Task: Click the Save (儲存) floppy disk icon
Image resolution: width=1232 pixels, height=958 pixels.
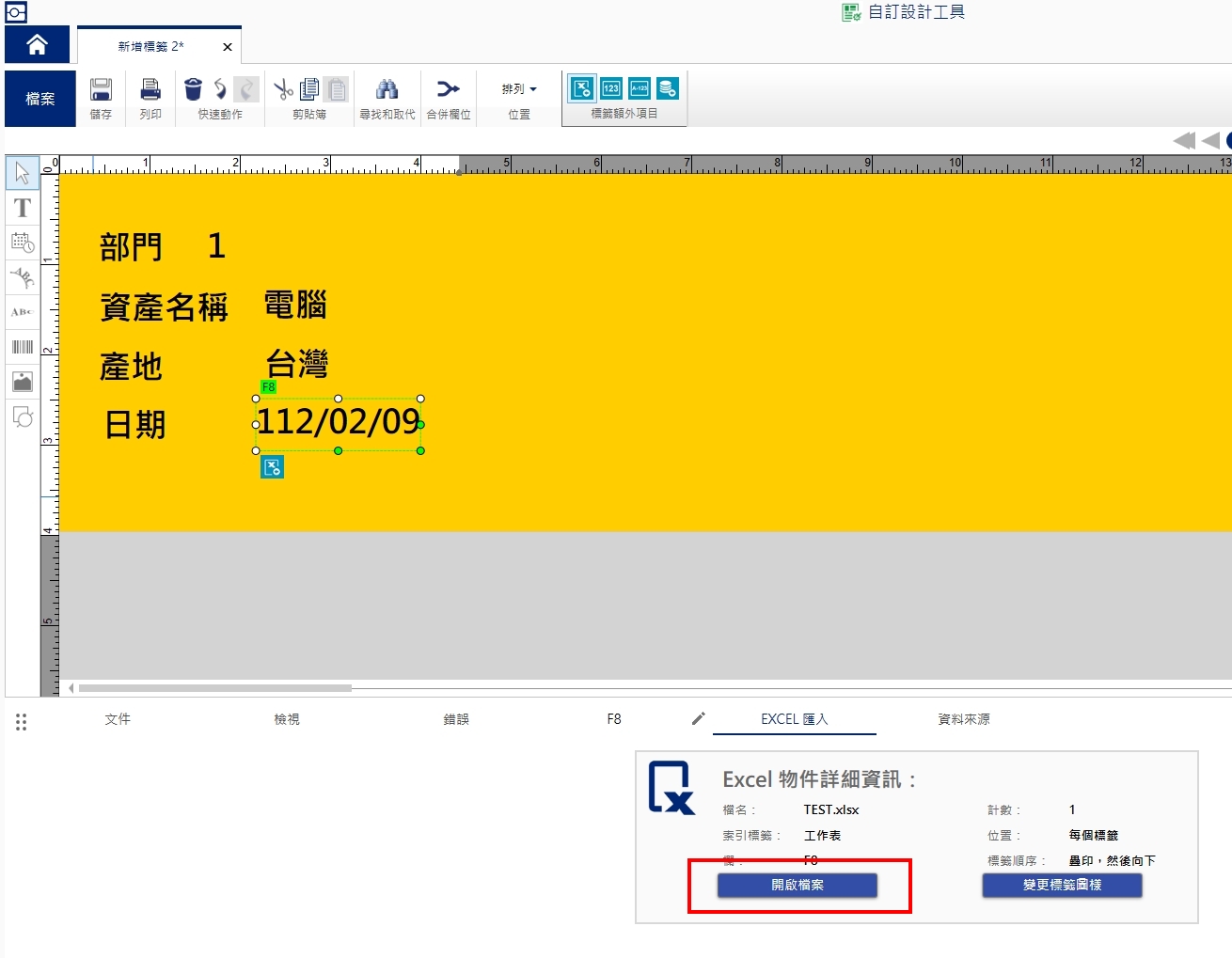Action: [x=101, y=89]
